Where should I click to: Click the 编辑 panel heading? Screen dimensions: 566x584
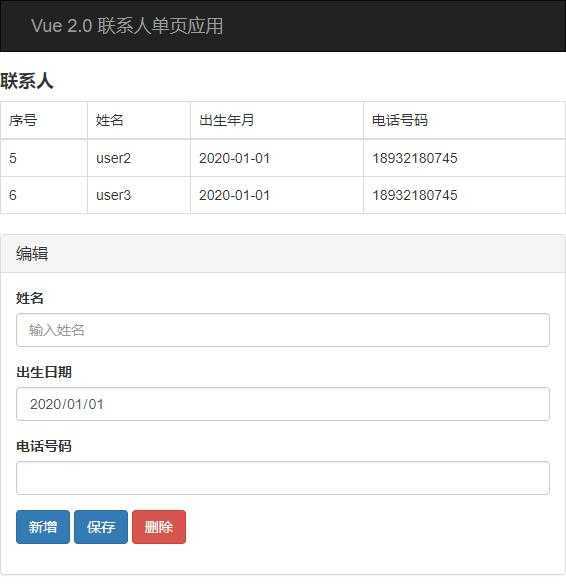[32, 254]
